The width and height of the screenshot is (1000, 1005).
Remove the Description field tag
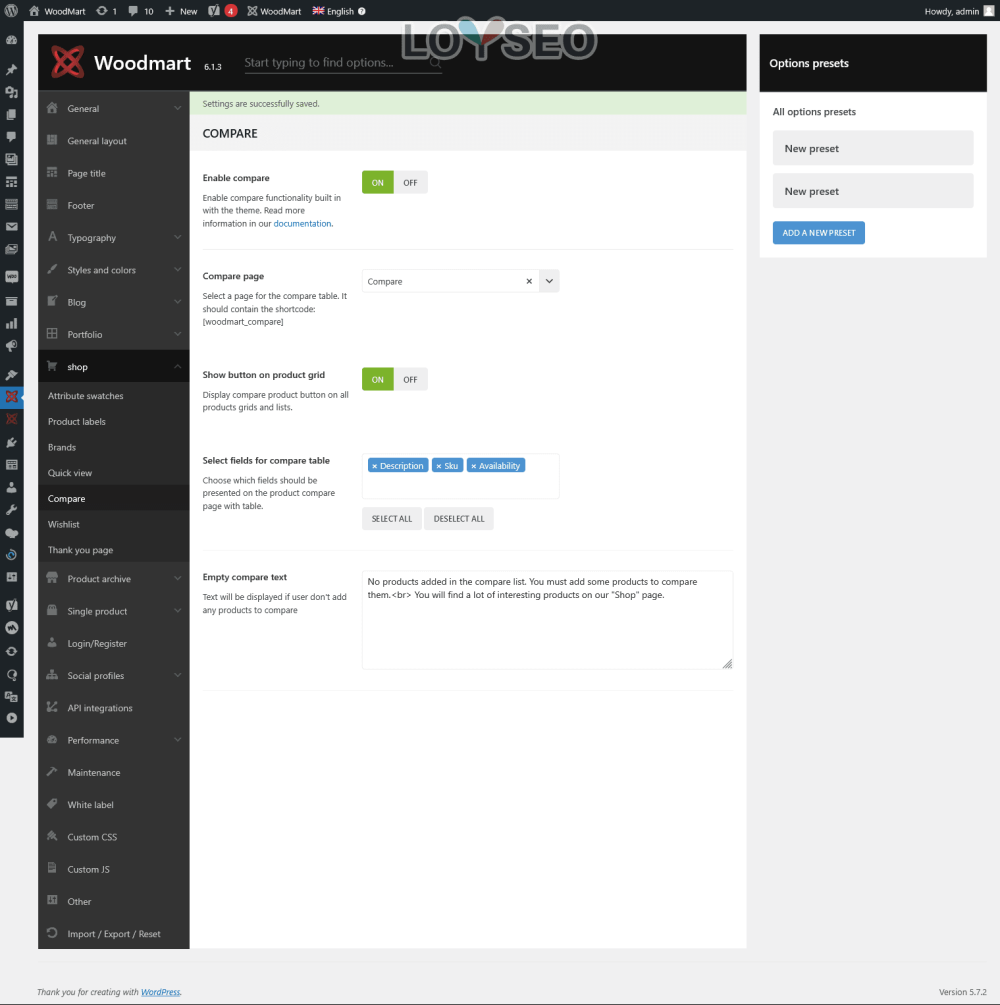(x=374, y=466)
